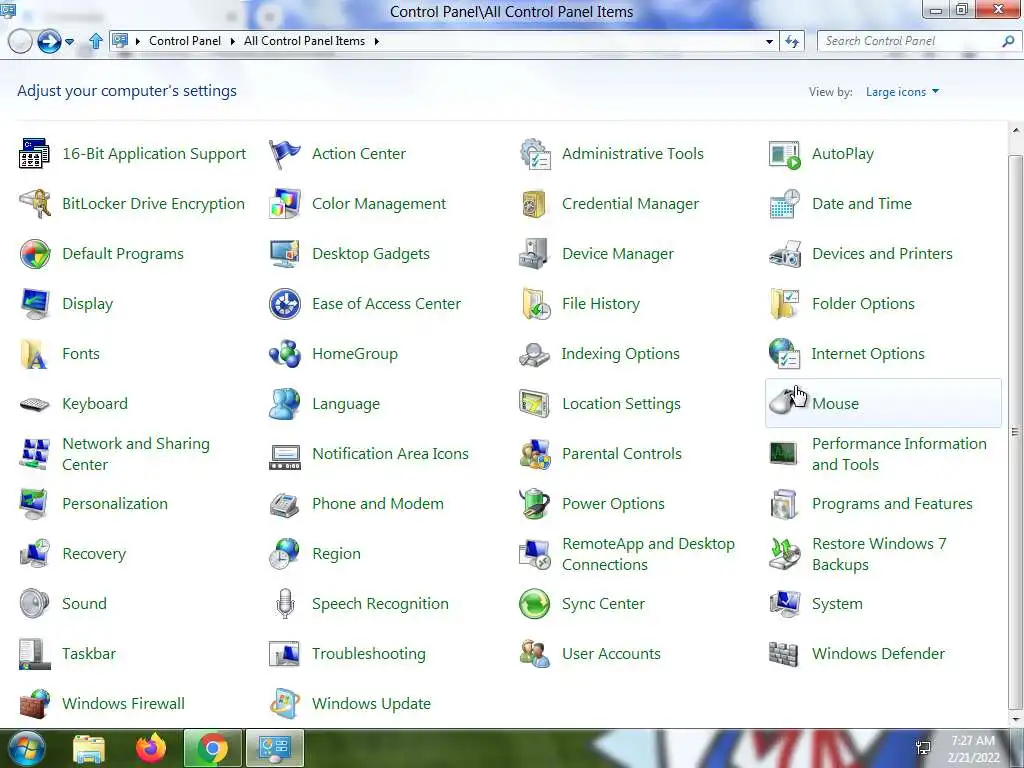Open the Mouse link
Image resolution: width=1024 pixels, height=768 pixels.
(x=835, y=404)
